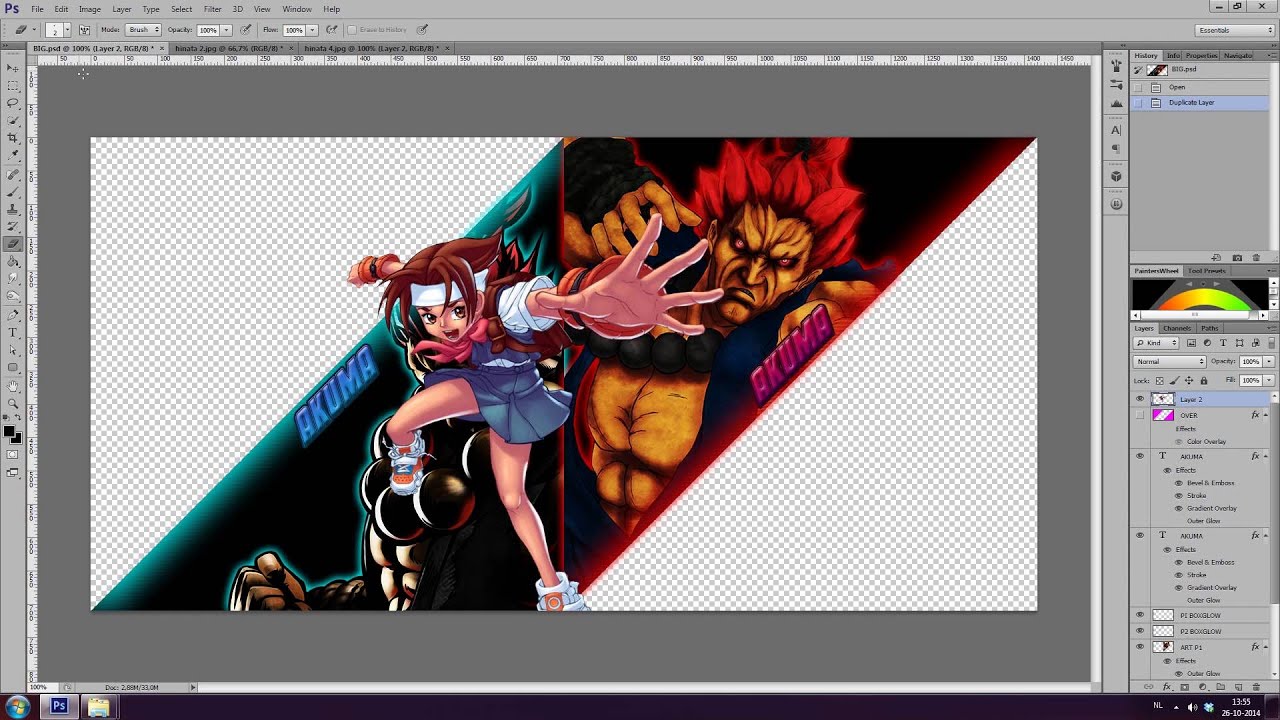Add a layer mask
The image size is (1280, 720).
(1185, 687)
